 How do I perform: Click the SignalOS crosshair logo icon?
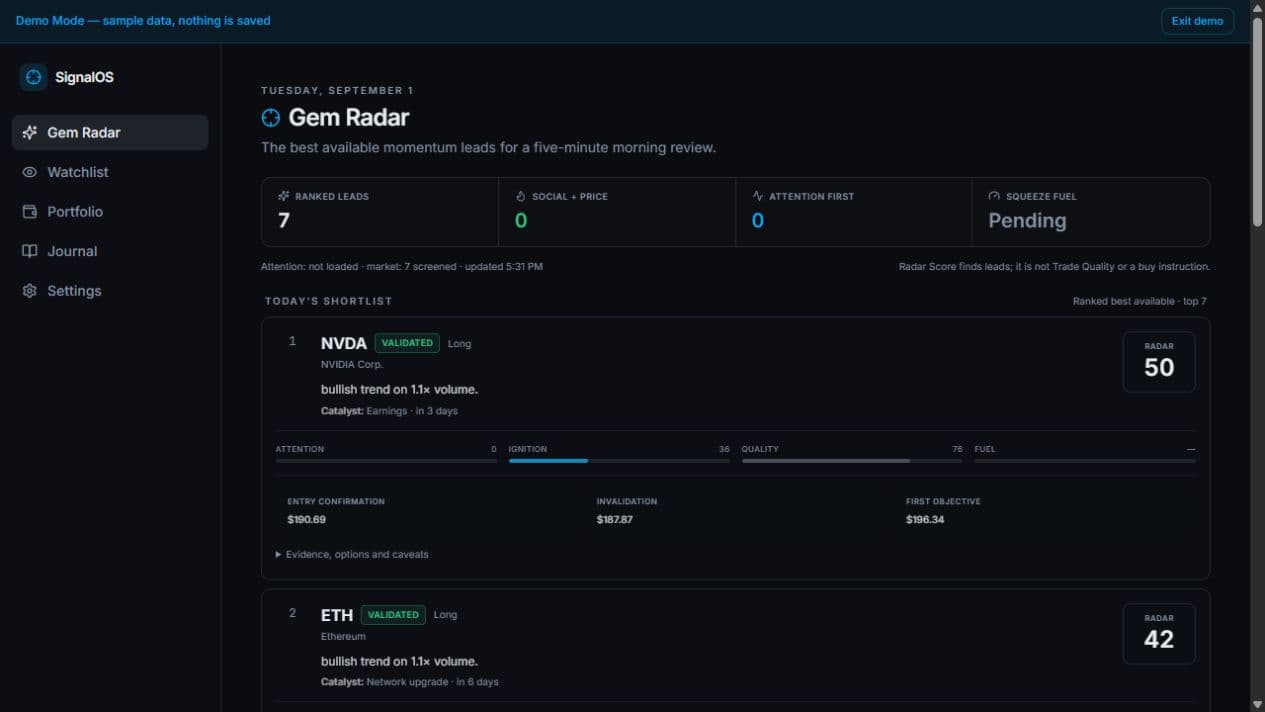coord(33,77)
